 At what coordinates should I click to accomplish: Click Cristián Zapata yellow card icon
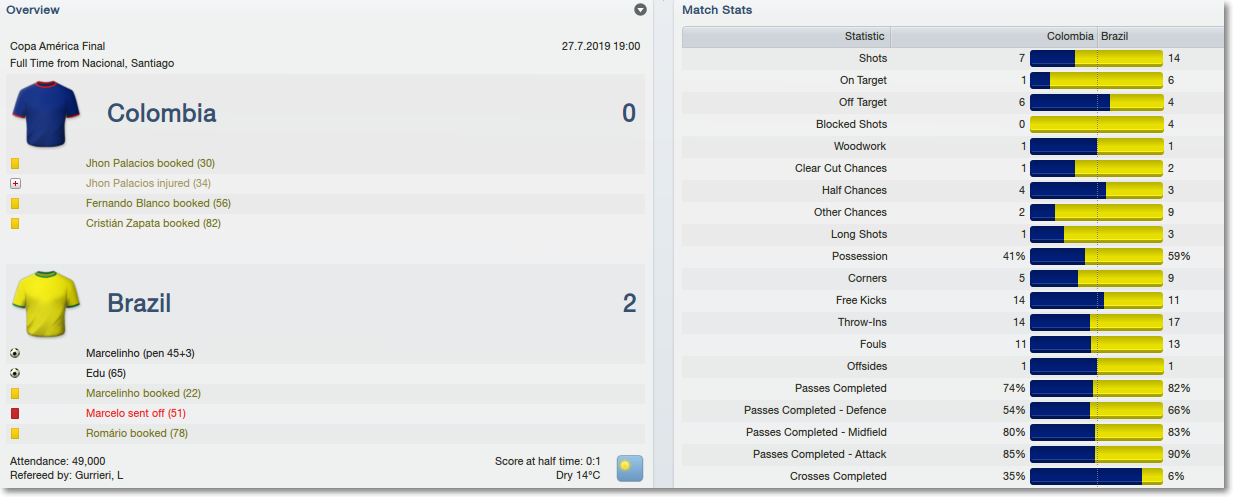(15, 223)
